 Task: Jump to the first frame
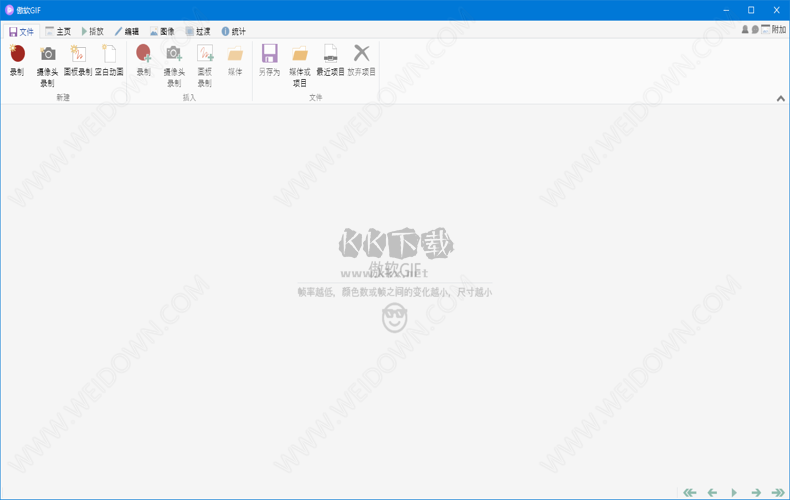(690, 492)
